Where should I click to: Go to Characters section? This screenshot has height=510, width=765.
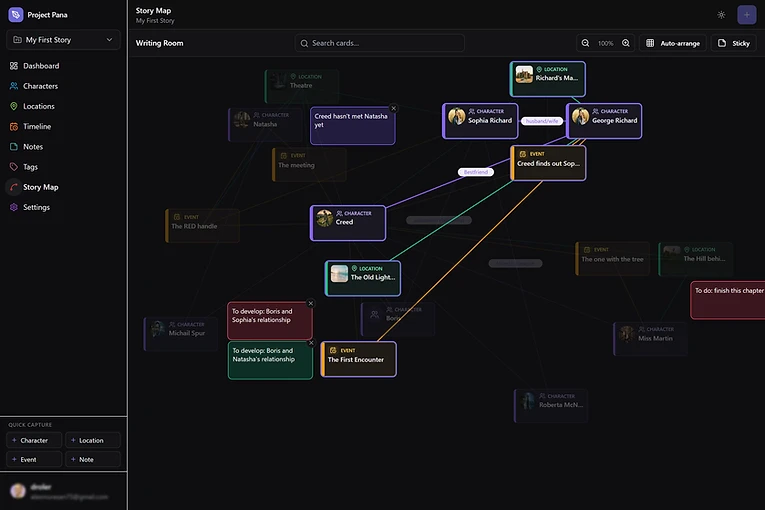[40, 86]
